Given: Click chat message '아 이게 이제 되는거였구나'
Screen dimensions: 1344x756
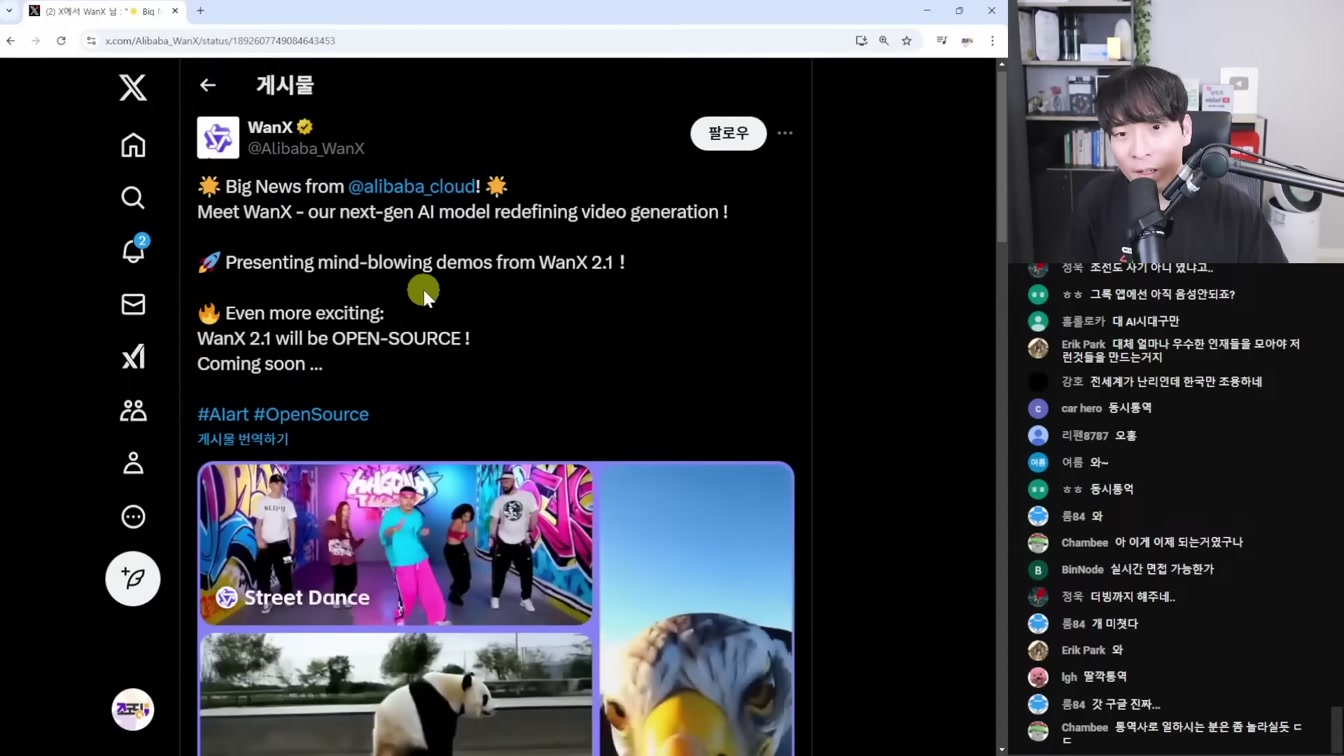Looking at the screenshot, I should point(1179,542).
